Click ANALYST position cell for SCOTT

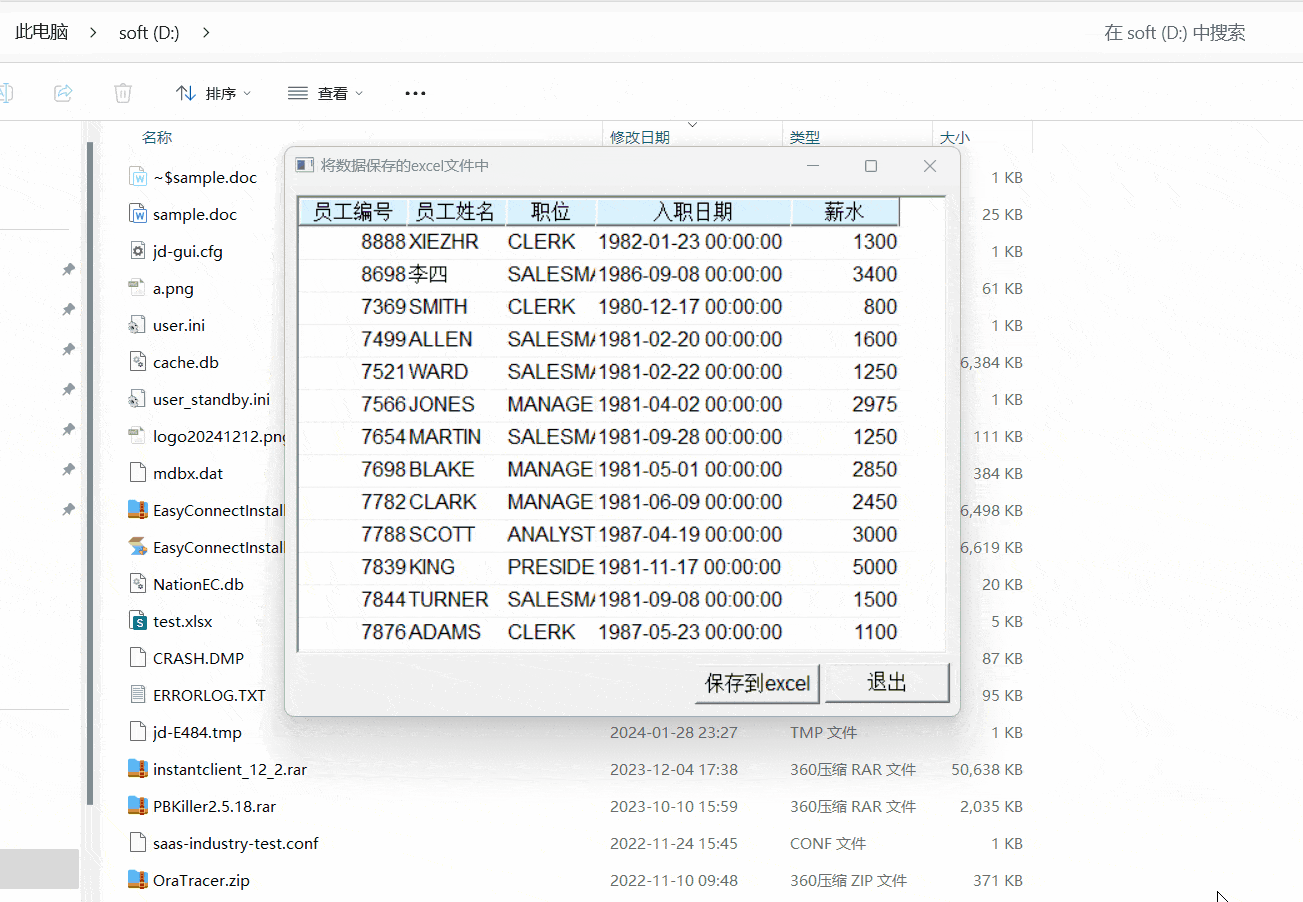(551, 534)
